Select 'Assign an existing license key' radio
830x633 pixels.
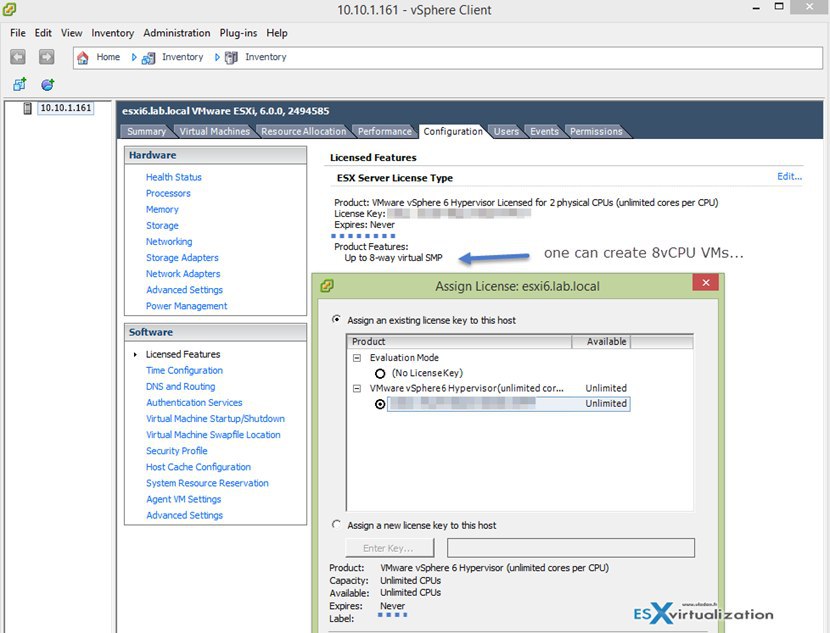336,319
